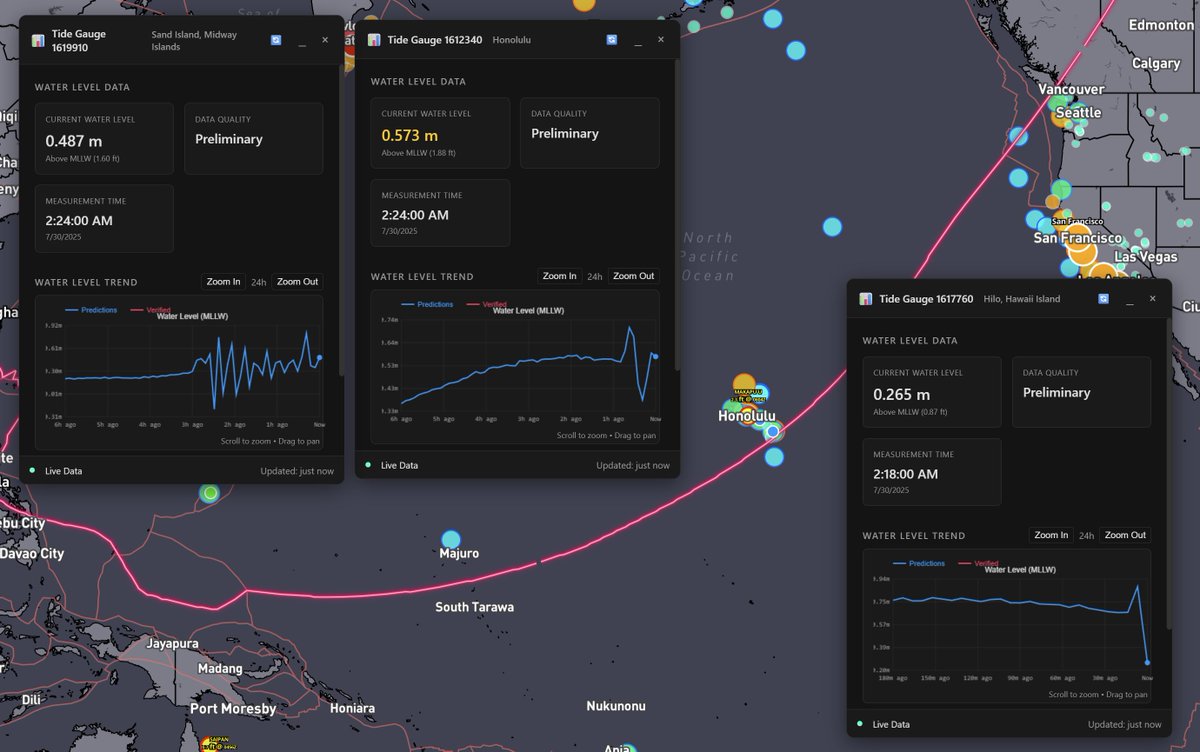Toggle the Verified series in Midway chart legend

click(x=149, y=310)
